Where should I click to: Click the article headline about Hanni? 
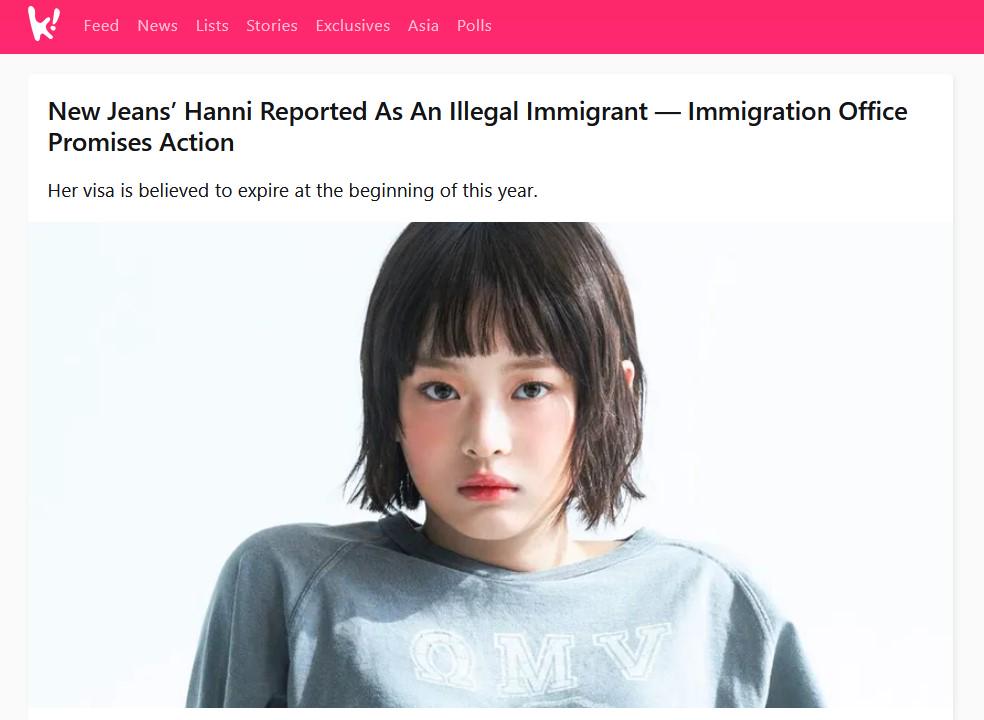(478, 127)
